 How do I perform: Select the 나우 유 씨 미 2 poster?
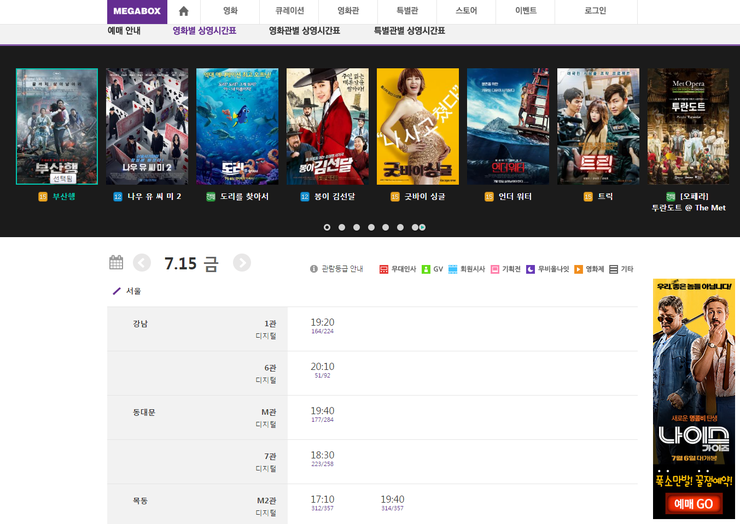[147, 126]
